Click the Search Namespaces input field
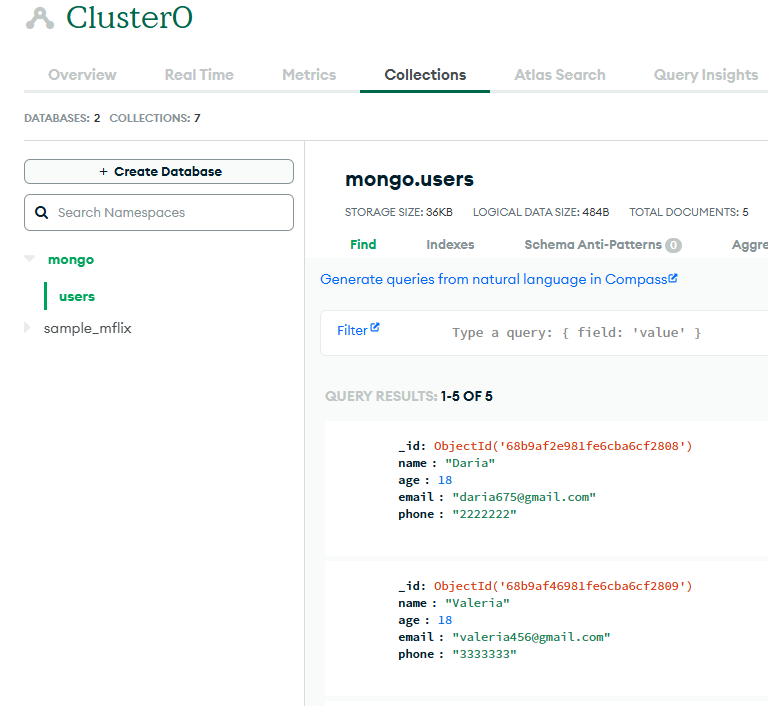The width and height of the screenshot is (768, 706). (x=170, y=213)
